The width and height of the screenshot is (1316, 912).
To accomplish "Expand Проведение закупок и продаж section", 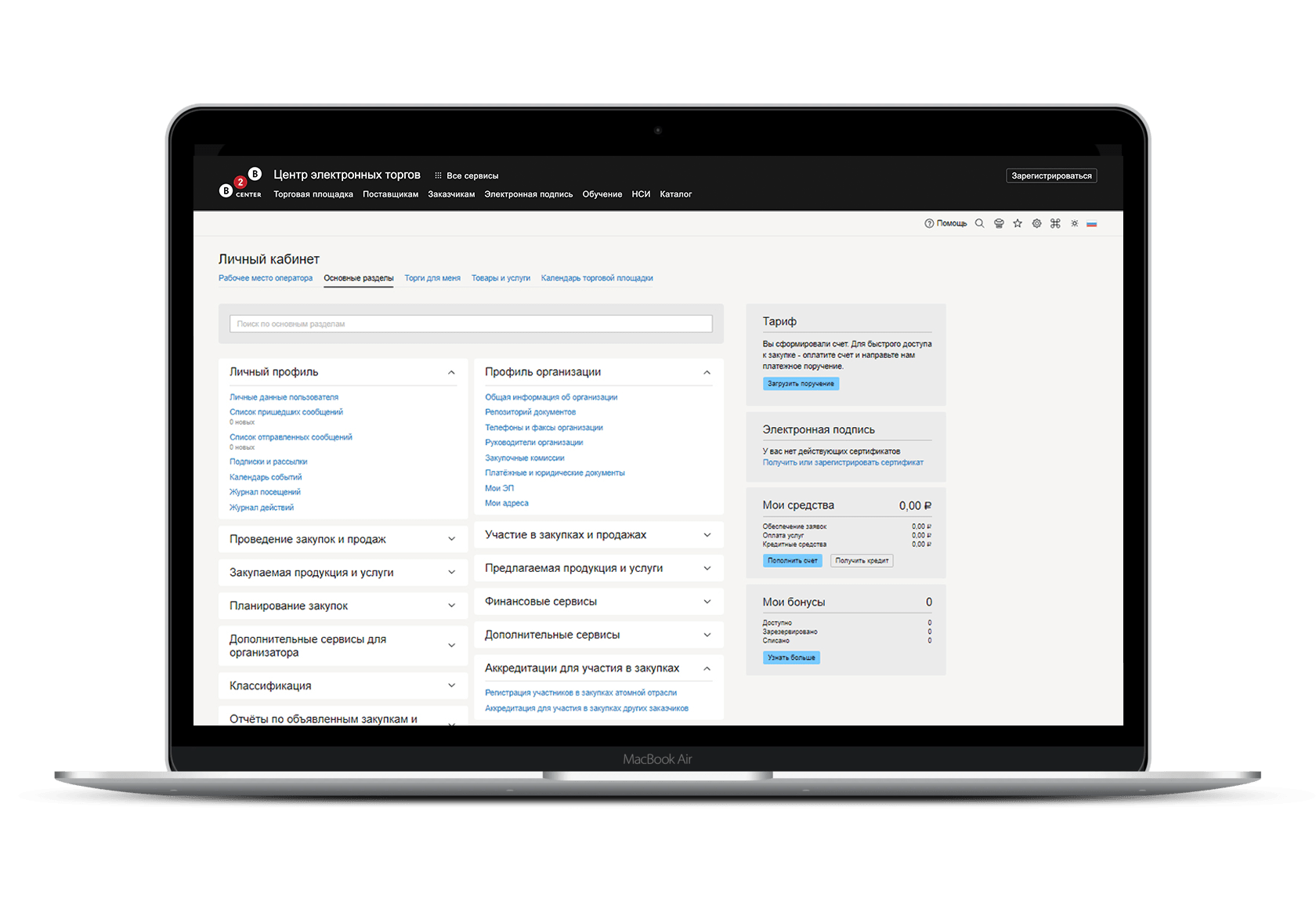I will (451, 539).
